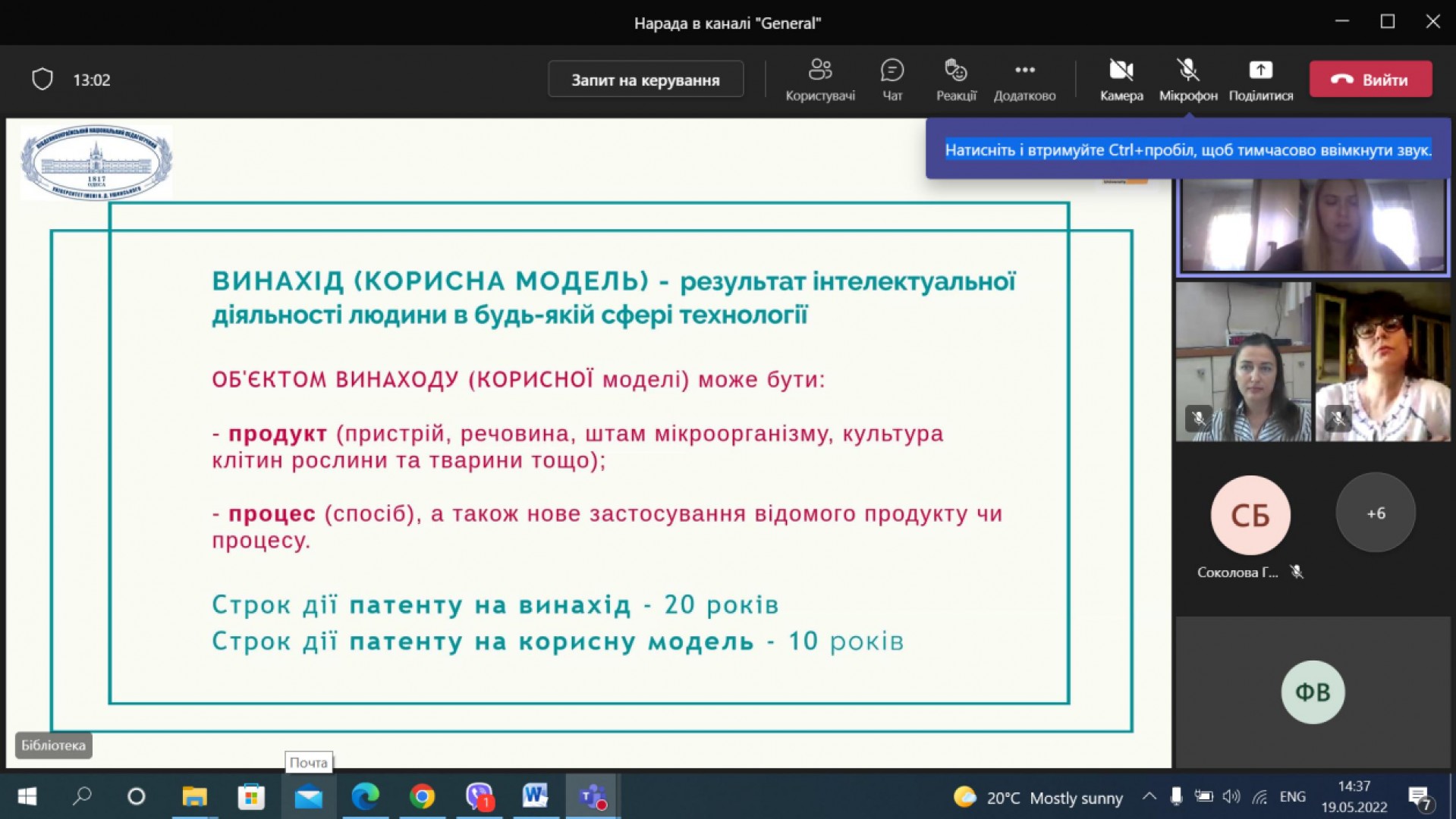
Task: Open Google Chrome from the taskbar
Action: pos(422,797)
